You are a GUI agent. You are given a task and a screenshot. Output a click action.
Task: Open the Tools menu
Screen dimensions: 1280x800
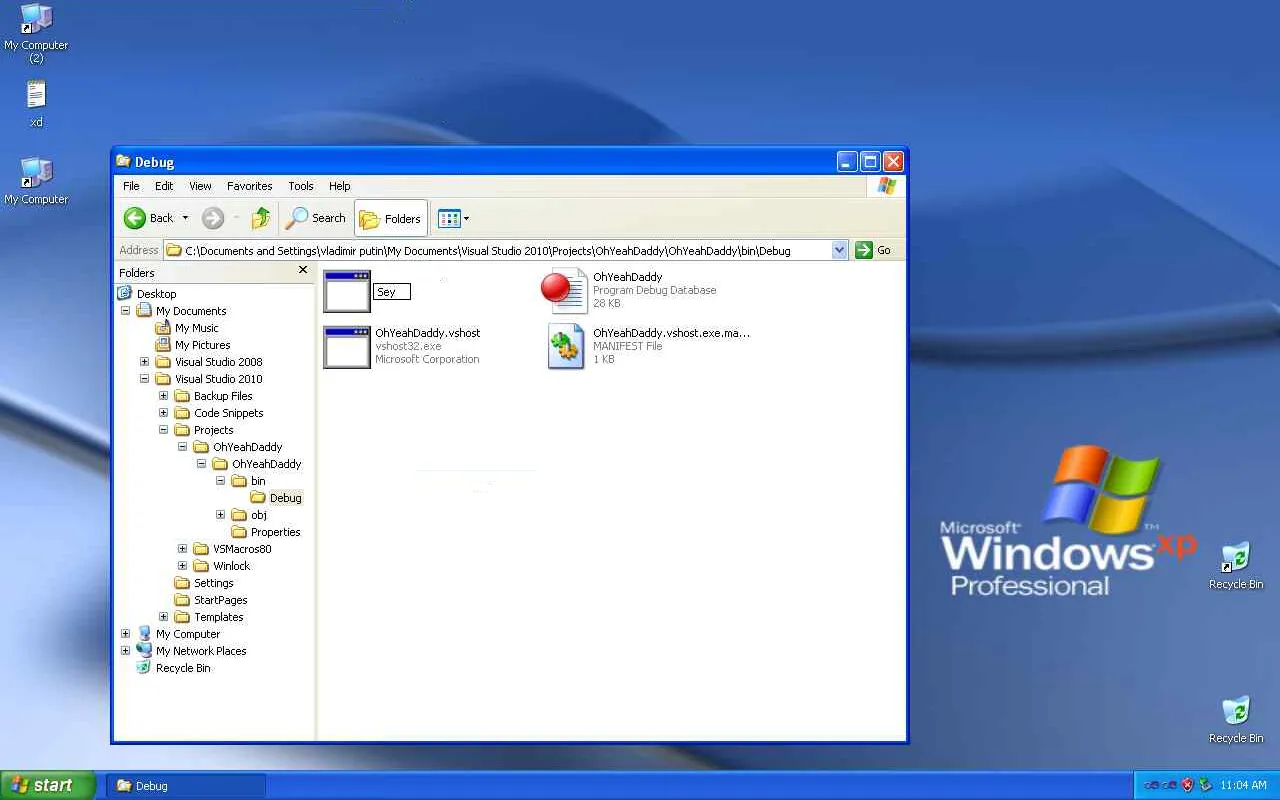pyautogui.click(x=300, y=186)
